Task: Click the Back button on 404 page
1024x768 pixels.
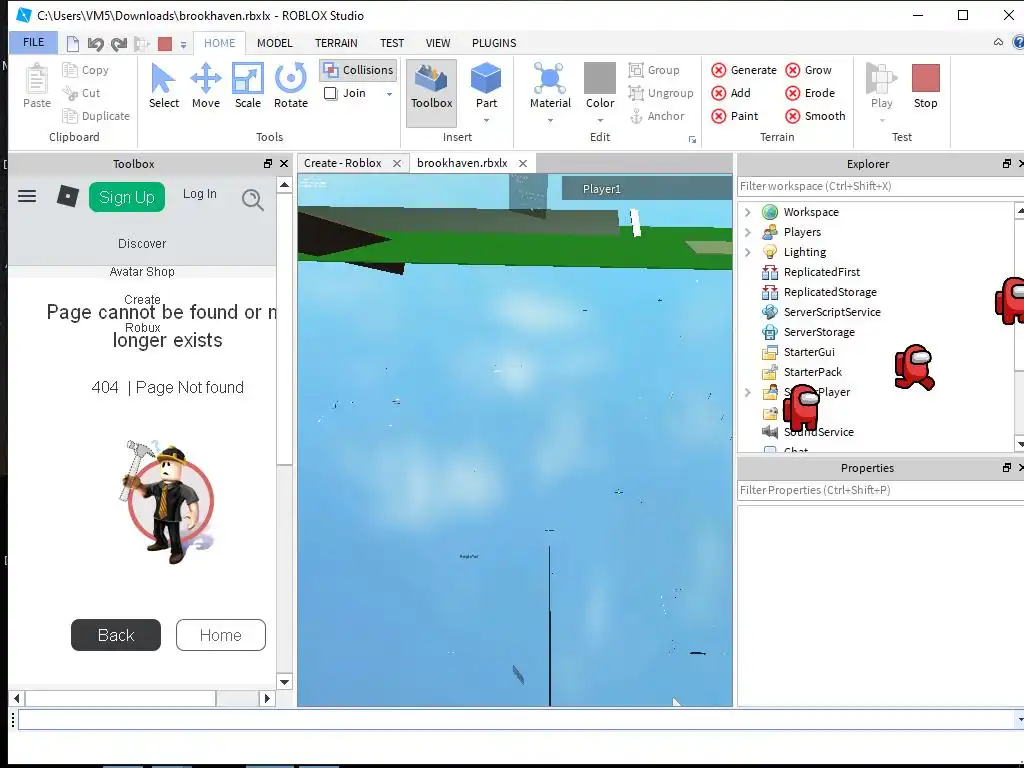Action: (x=116, y=635)
